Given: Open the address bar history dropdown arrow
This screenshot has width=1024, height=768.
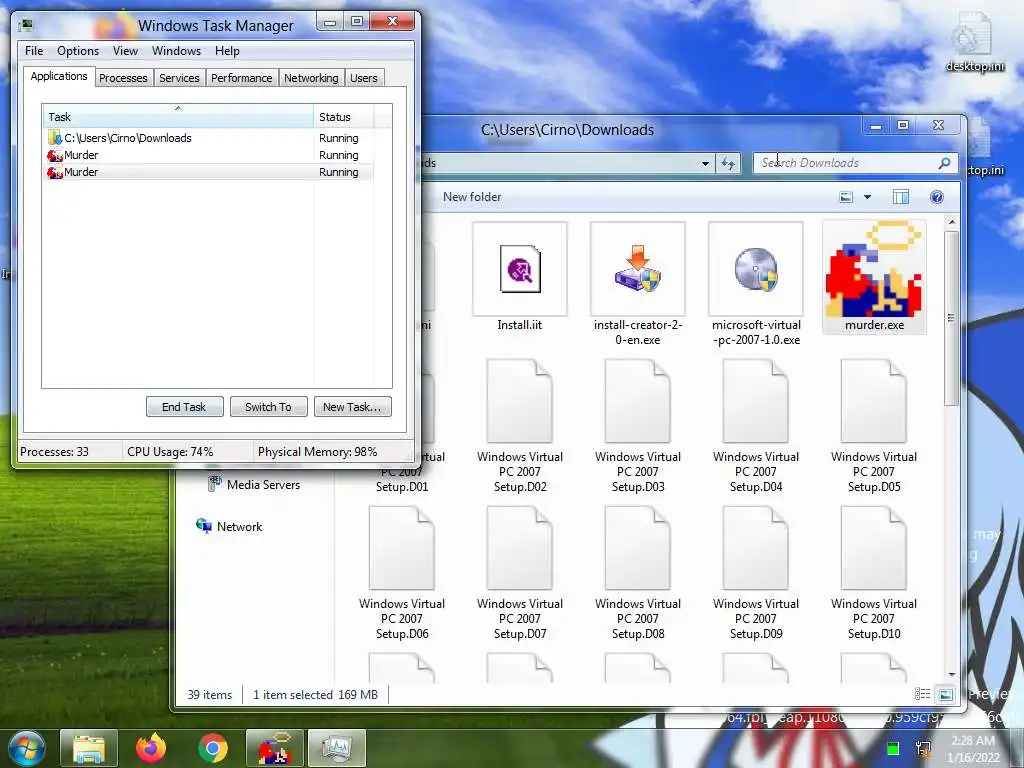Looking at the screenshot, I should (x=705, y=163).
